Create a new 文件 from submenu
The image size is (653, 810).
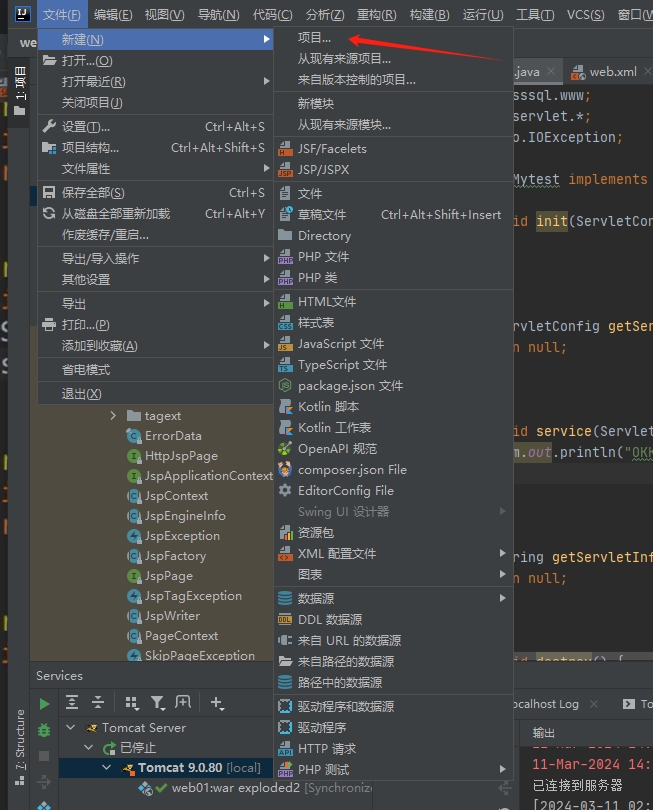coord(393,194)
